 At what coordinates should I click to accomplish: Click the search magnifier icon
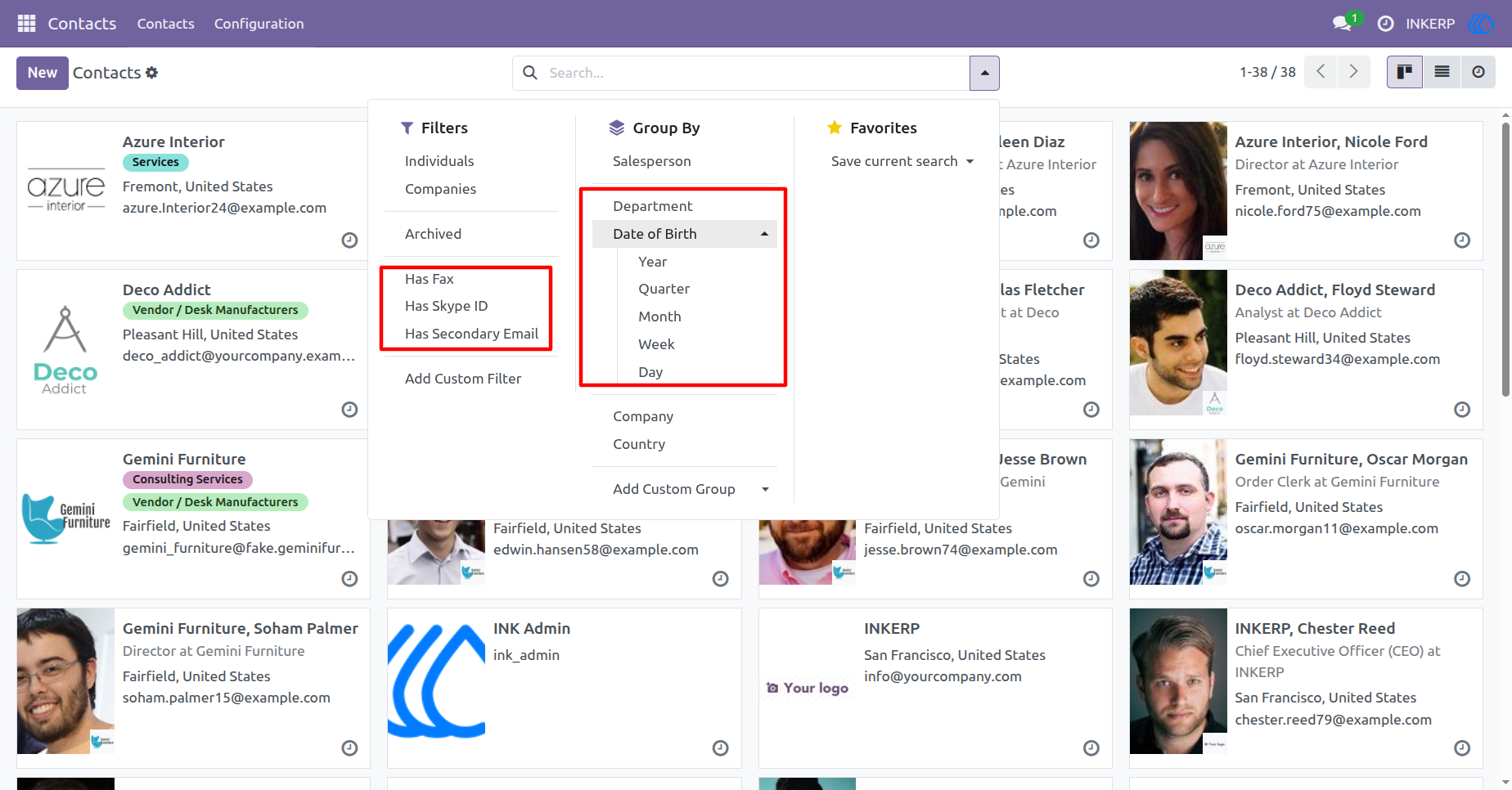[x=530, y=73]
